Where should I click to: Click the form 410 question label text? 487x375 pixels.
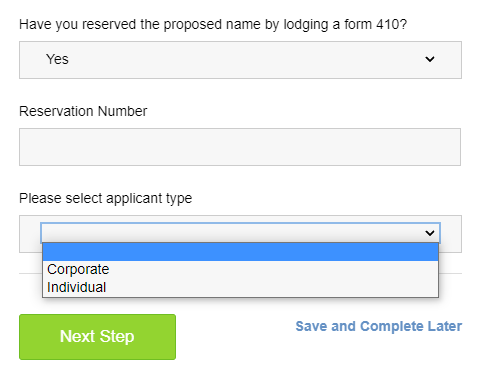click(x=213, y=25)
